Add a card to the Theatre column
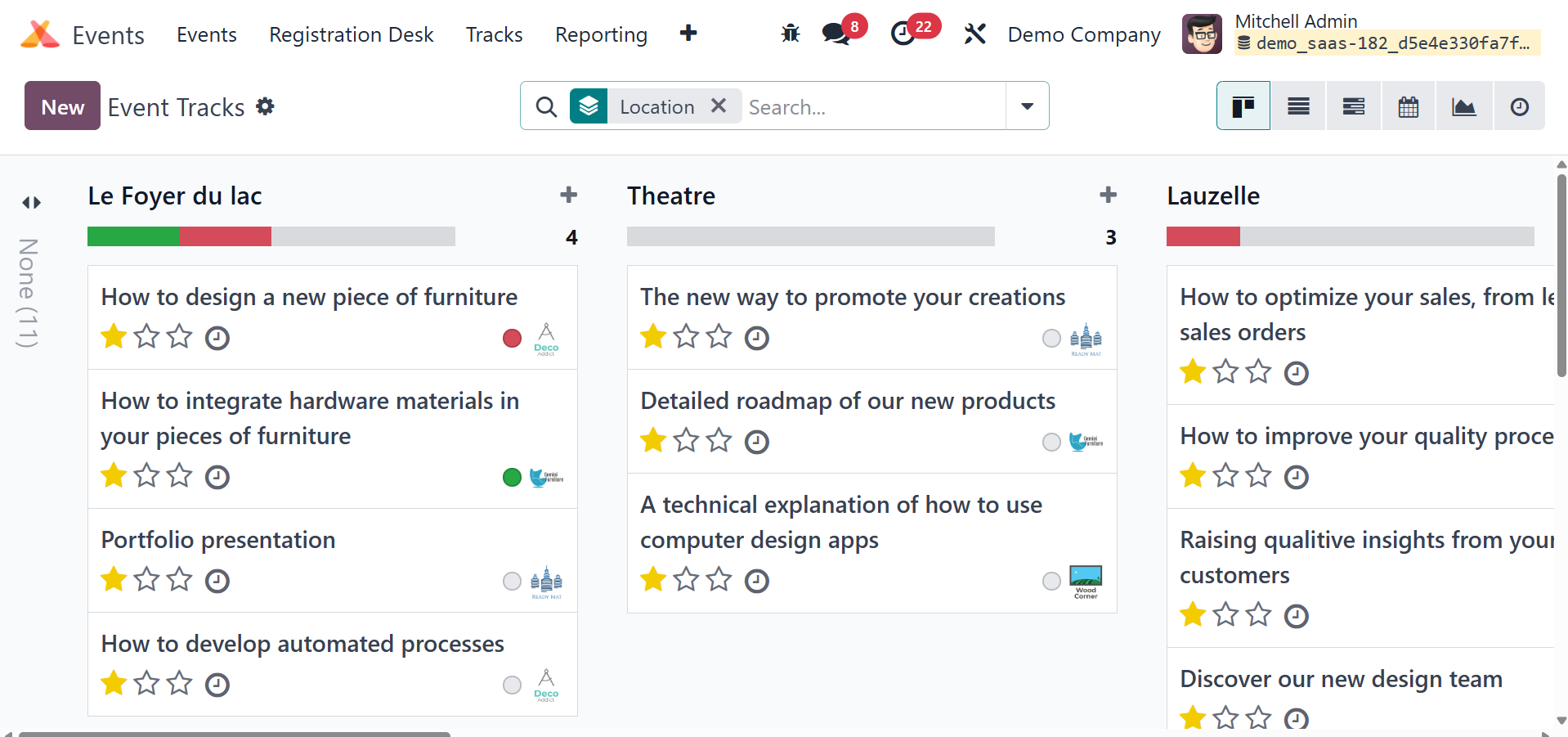This screenshot has width=1568, height=737. point(1108,195)
